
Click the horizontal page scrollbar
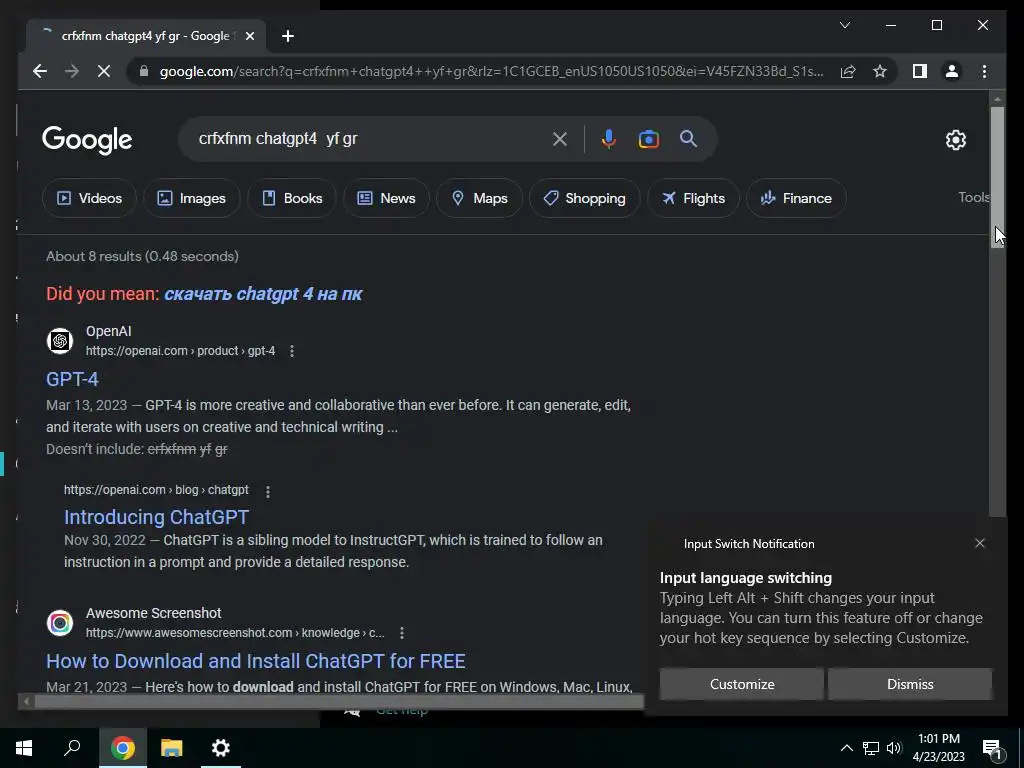pyautogui.click(x=338, y=701)
